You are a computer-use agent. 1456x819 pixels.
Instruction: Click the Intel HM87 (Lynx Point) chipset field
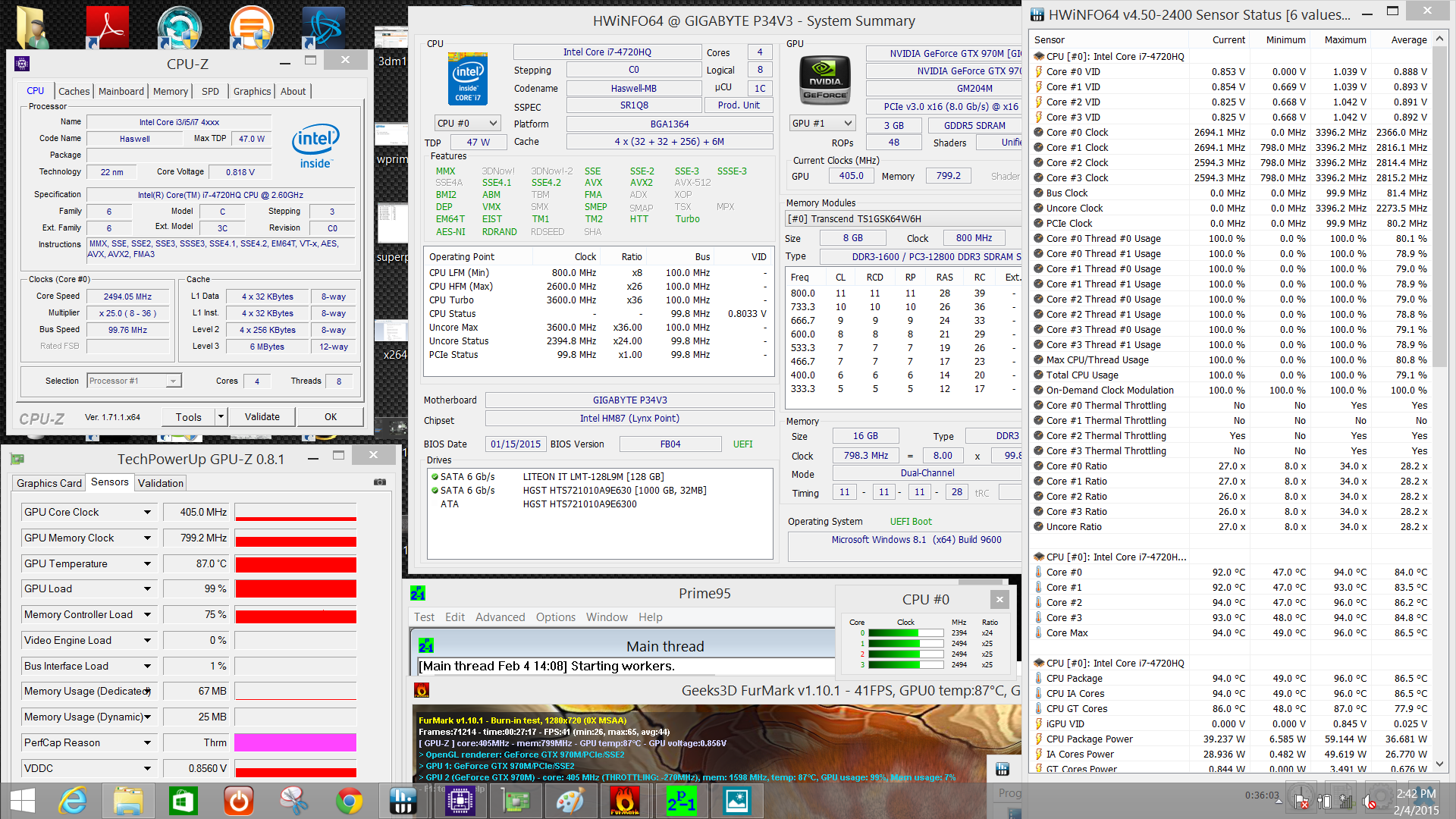point(629,418)
